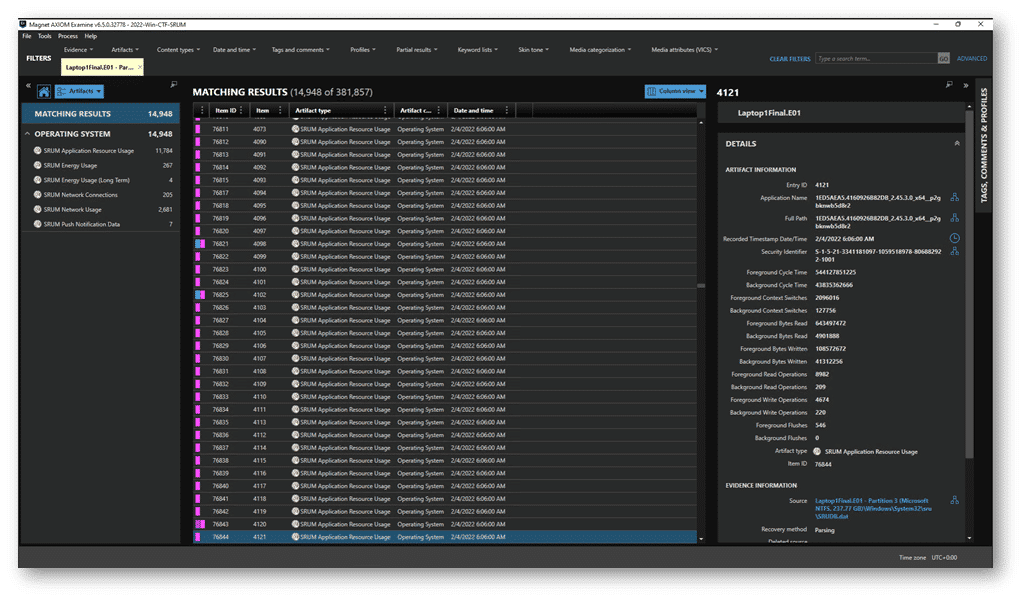Open the Partial results filter dropdown
Screen dimensions: 1026x601
417,50
